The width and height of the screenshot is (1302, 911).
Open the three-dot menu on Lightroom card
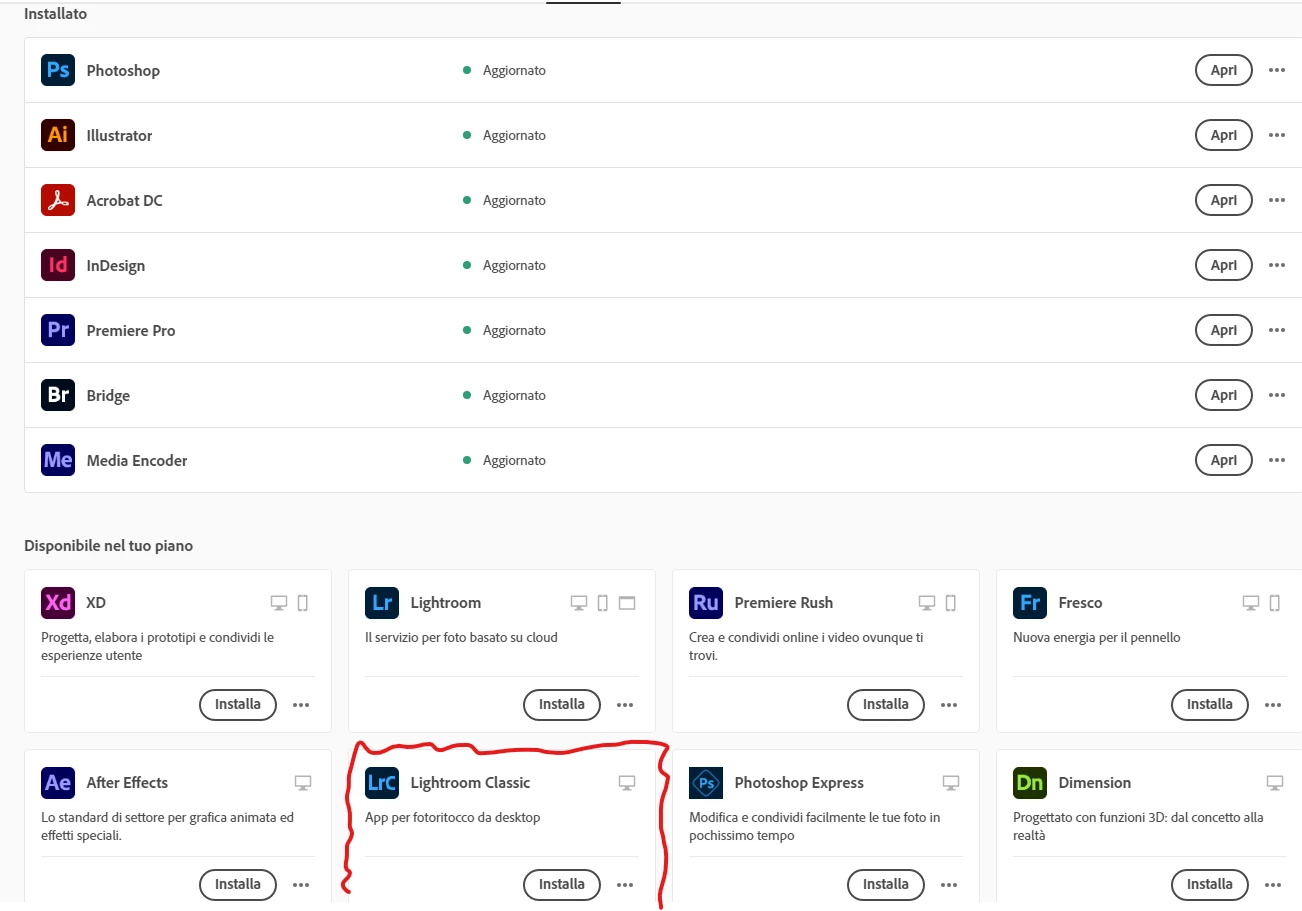pos(625,704)
